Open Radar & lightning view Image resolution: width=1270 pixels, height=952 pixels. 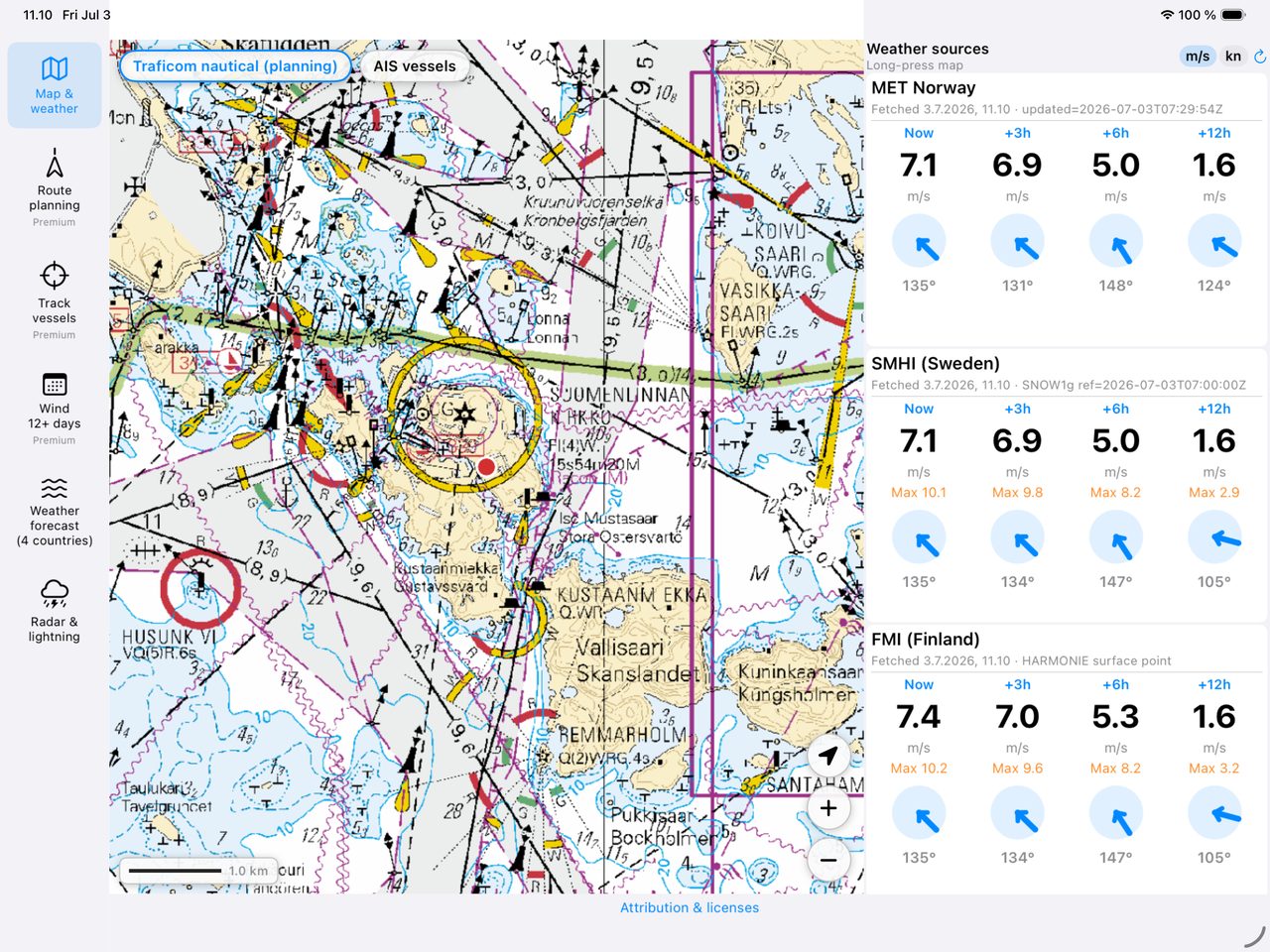coord(55,611)
